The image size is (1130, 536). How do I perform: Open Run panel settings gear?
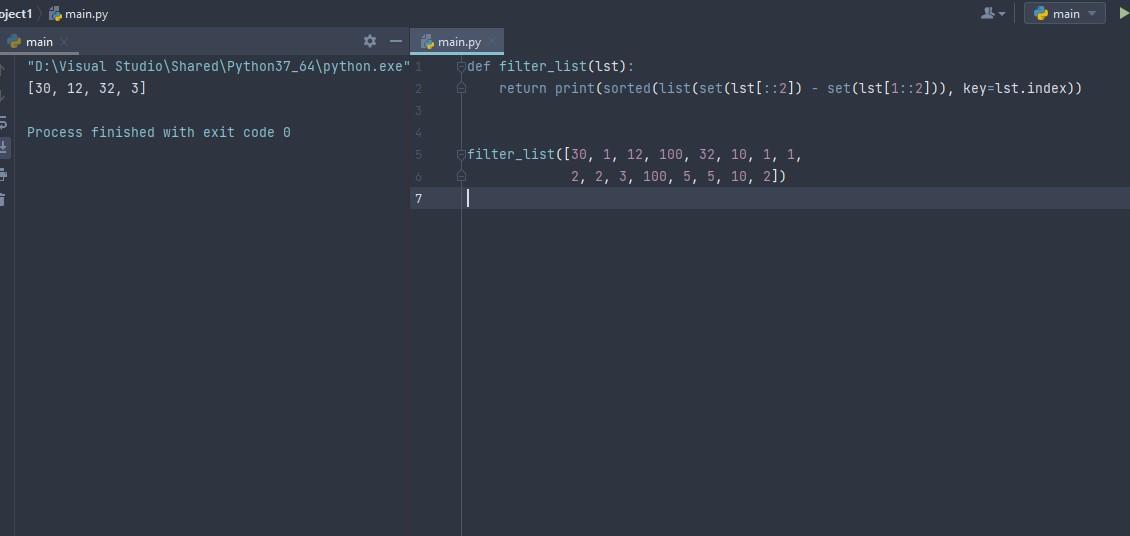370,41
